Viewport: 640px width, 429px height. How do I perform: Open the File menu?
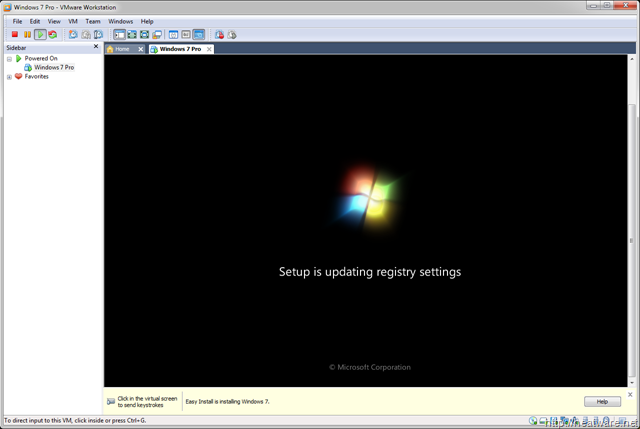17,21
